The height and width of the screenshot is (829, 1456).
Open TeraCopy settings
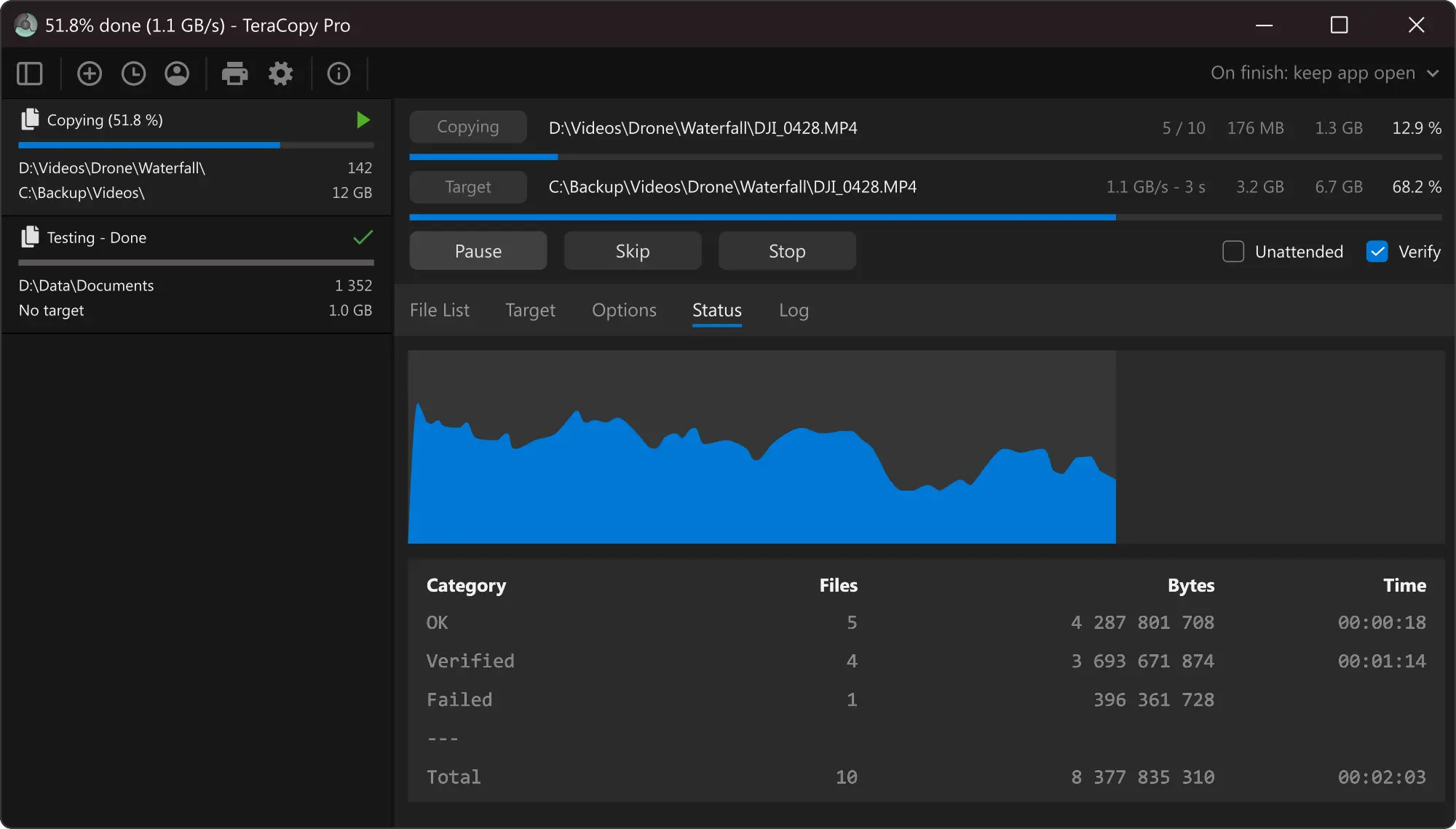(x=280, y=74)
